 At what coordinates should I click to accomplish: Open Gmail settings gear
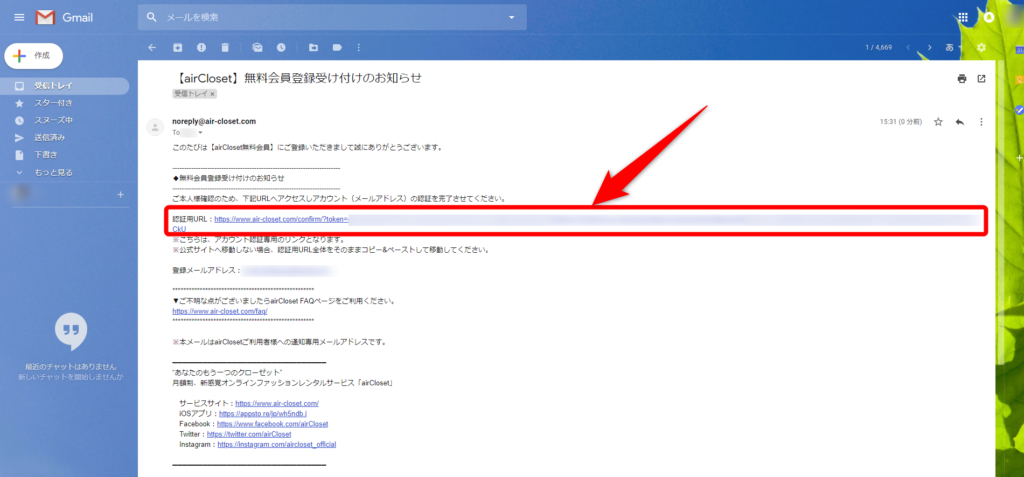click(x=981, y=48)
